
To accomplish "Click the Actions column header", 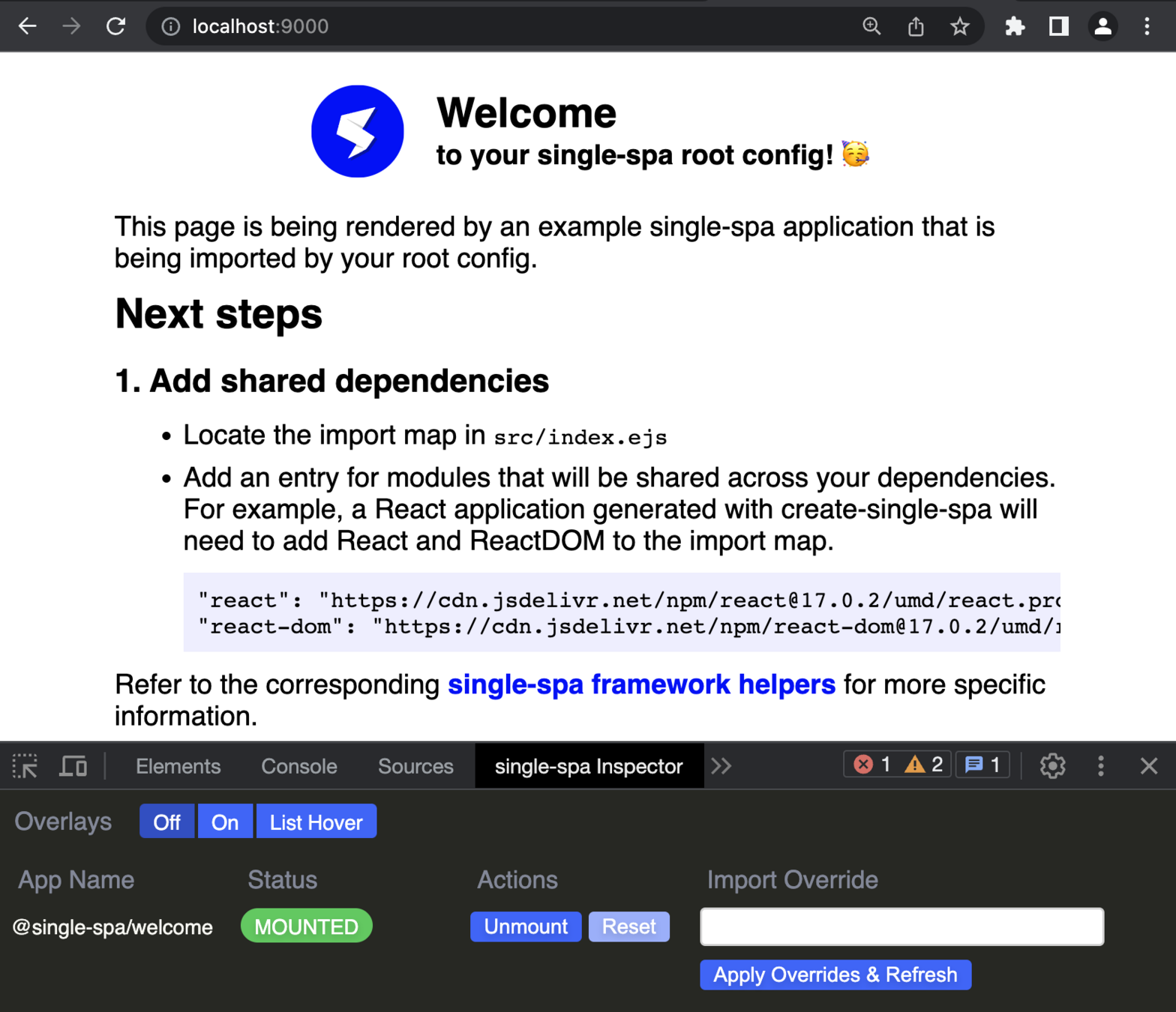I will pos(517,879).
